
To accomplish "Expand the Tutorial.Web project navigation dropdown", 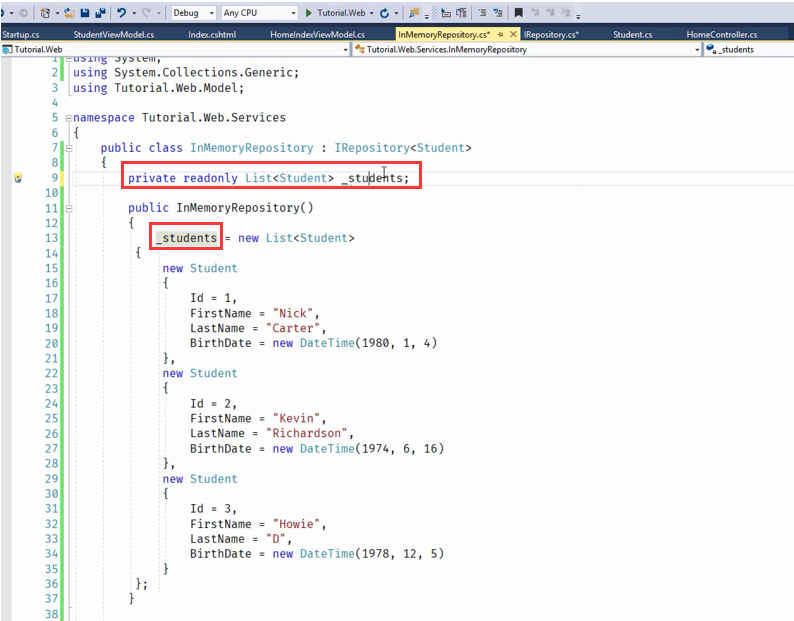I will click(x=345, y=49).
